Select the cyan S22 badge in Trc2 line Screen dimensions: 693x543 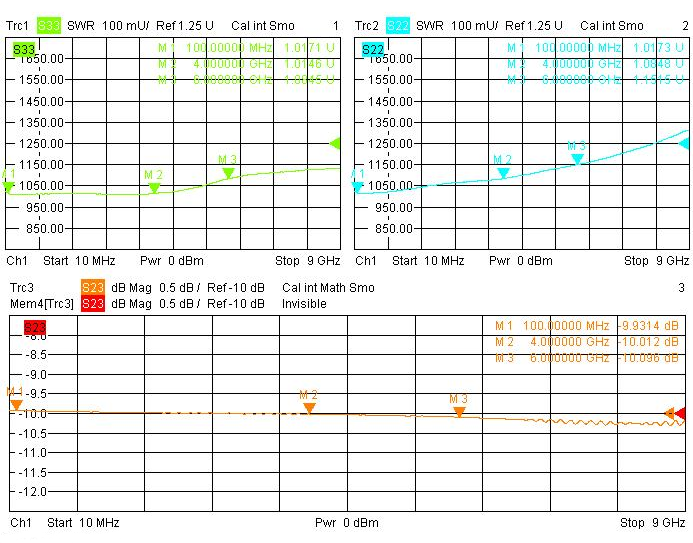click(x=398, y=25)
